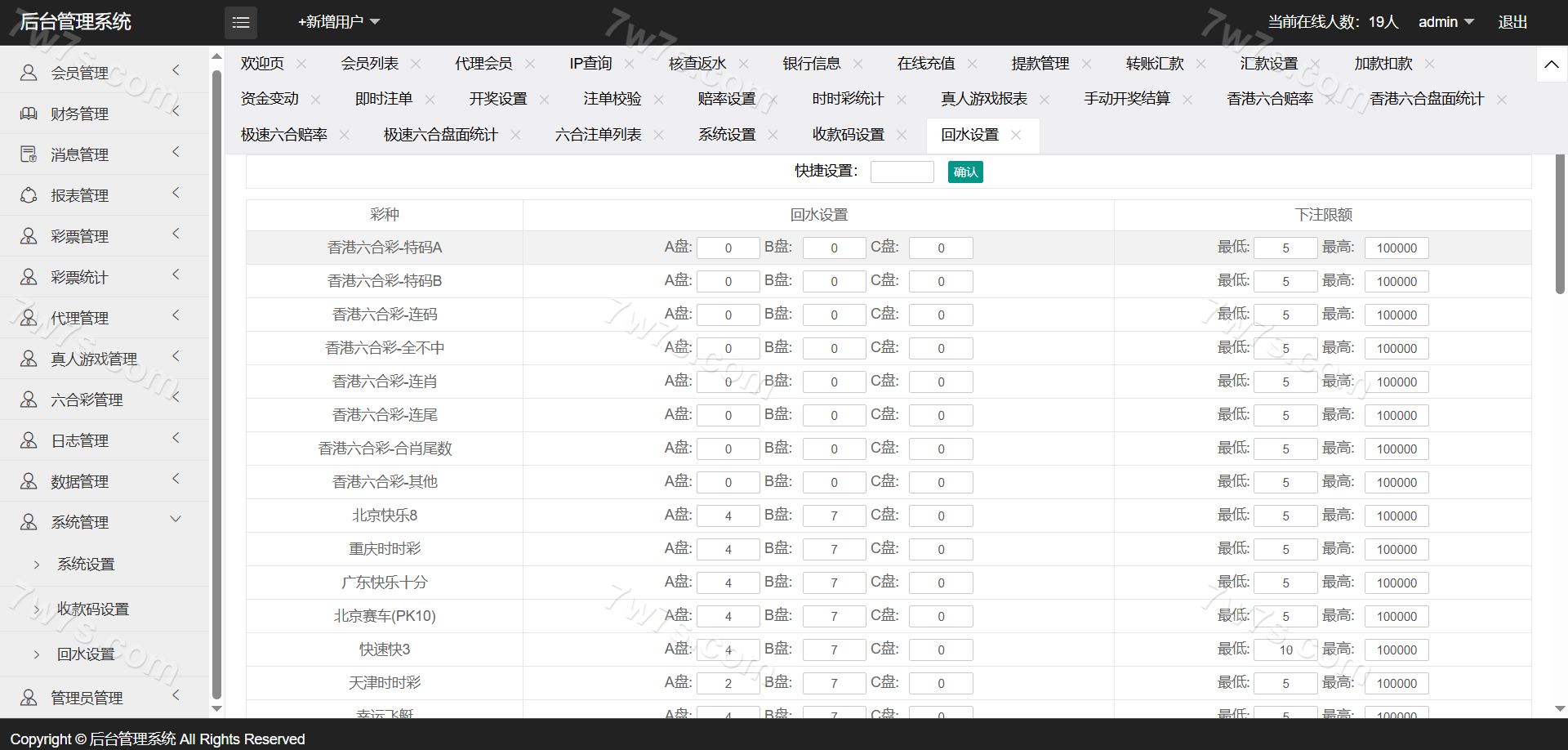
Task: Click the green 确认 button
Action: [965, 172]
